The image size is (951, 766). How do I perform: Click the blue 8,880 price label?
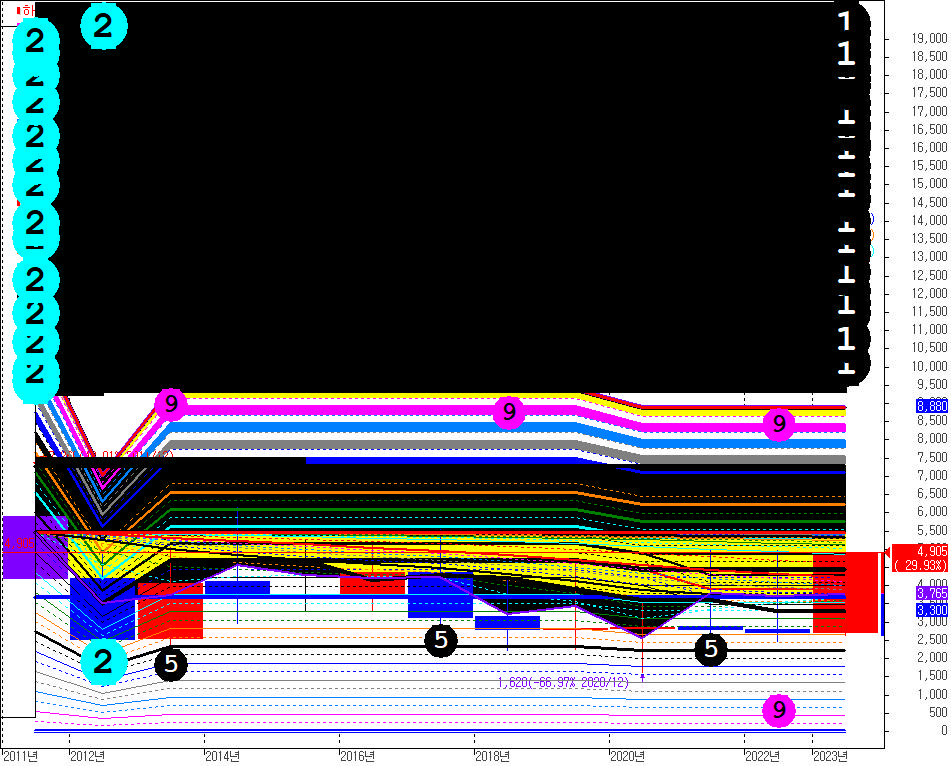coord(931,406)
